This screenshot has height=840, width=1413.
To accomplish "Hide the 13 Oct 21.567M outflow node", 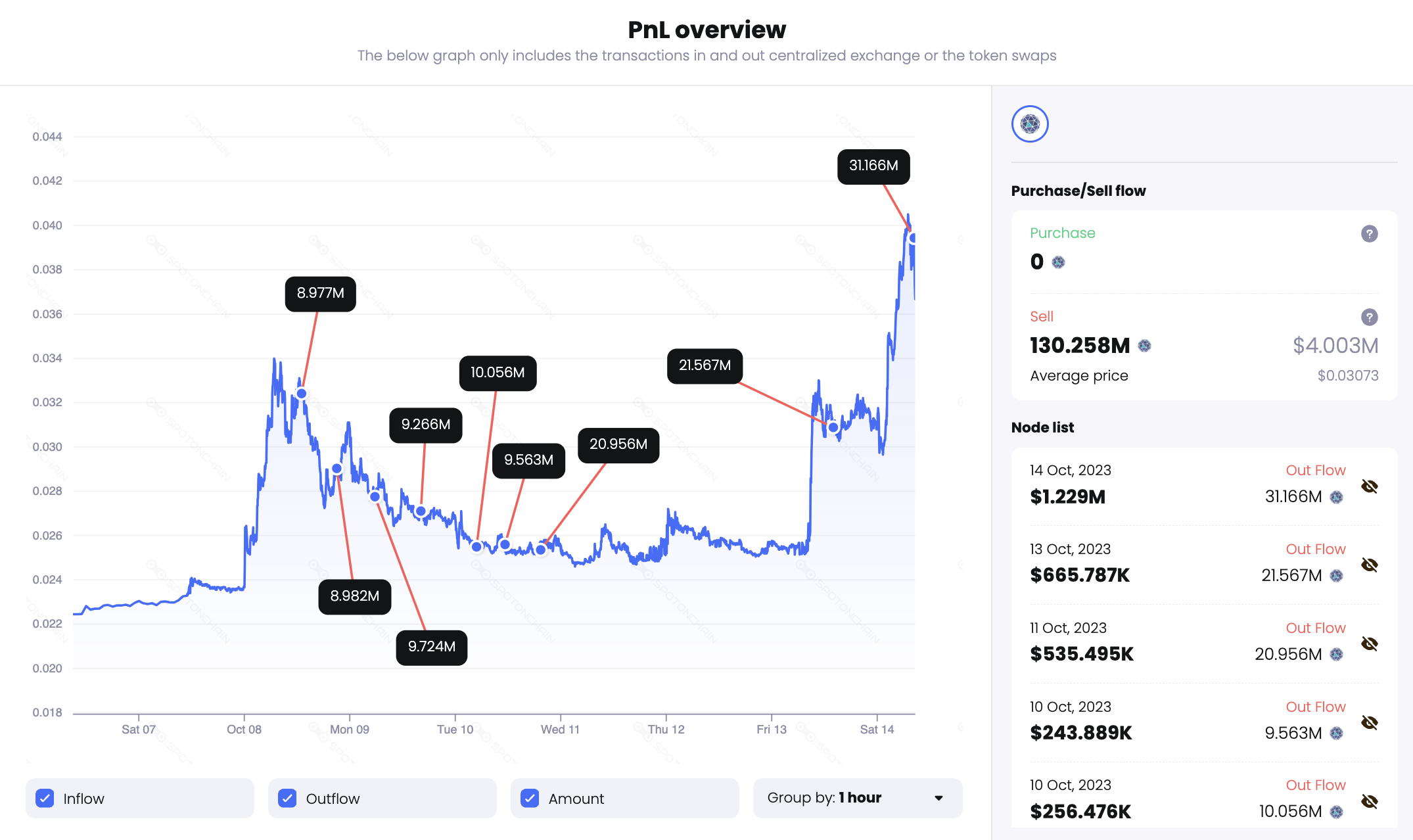I will click(1369, 565).
